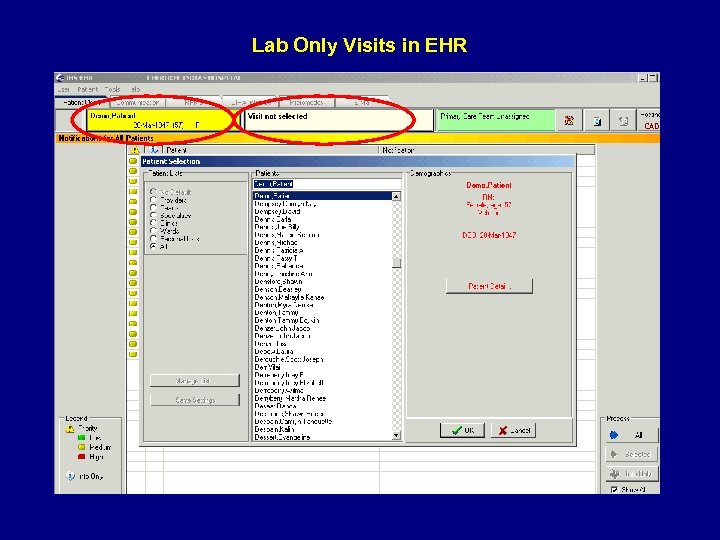
Task: Click the Medium priority yellow swatch in Legend
Action: 81,447
